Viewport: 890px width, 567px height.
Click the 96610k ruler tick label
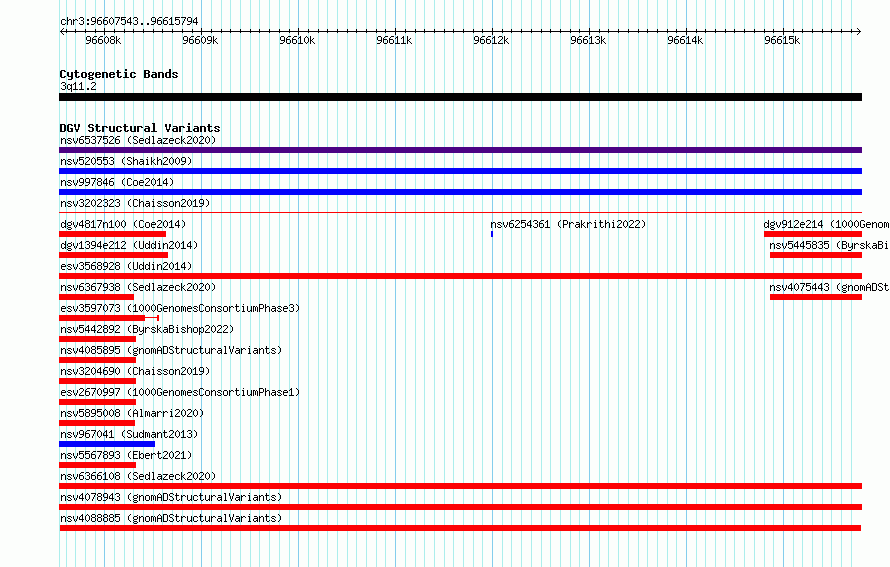coord(297,40)
